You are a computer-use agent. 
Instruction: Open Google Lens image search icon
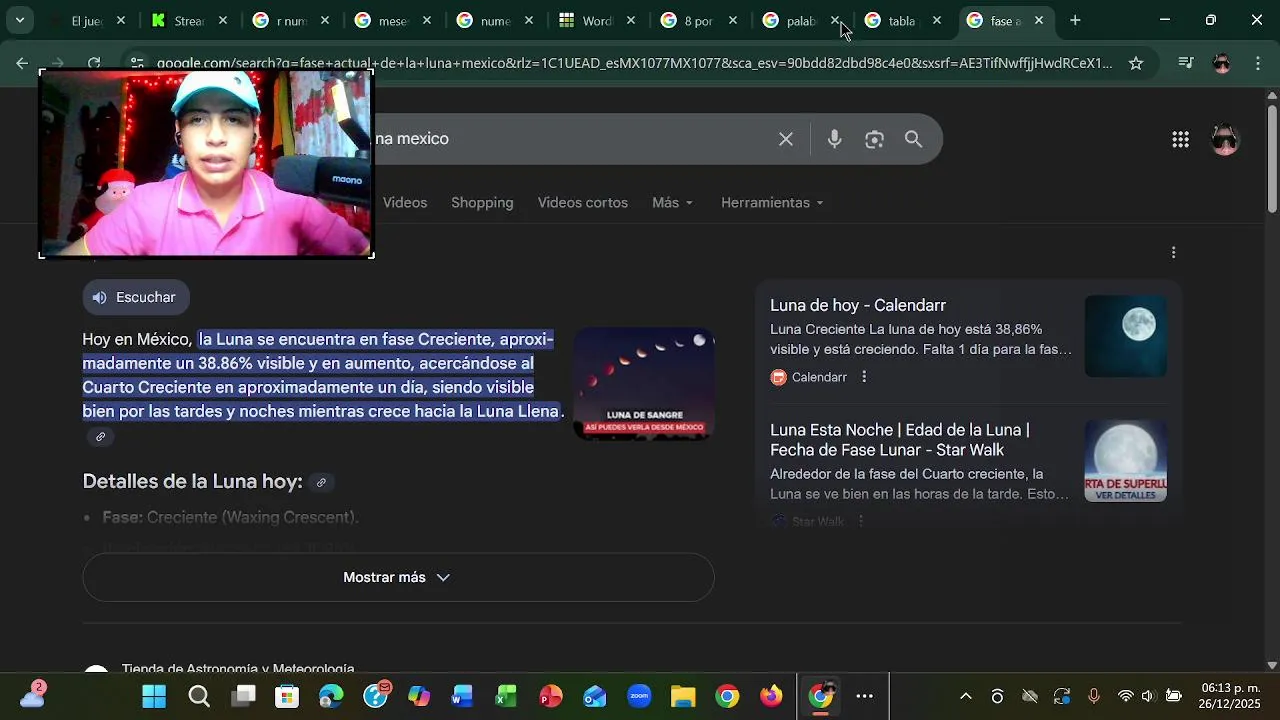(874, 139)
